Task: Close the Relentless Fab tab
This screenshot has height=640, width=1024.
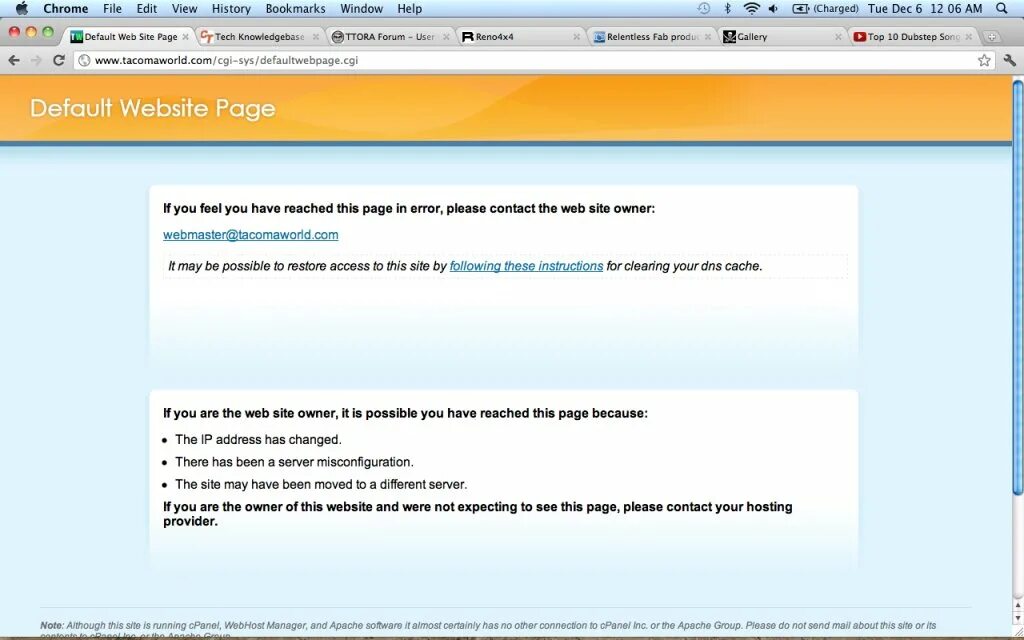Action: coord(708,37)
